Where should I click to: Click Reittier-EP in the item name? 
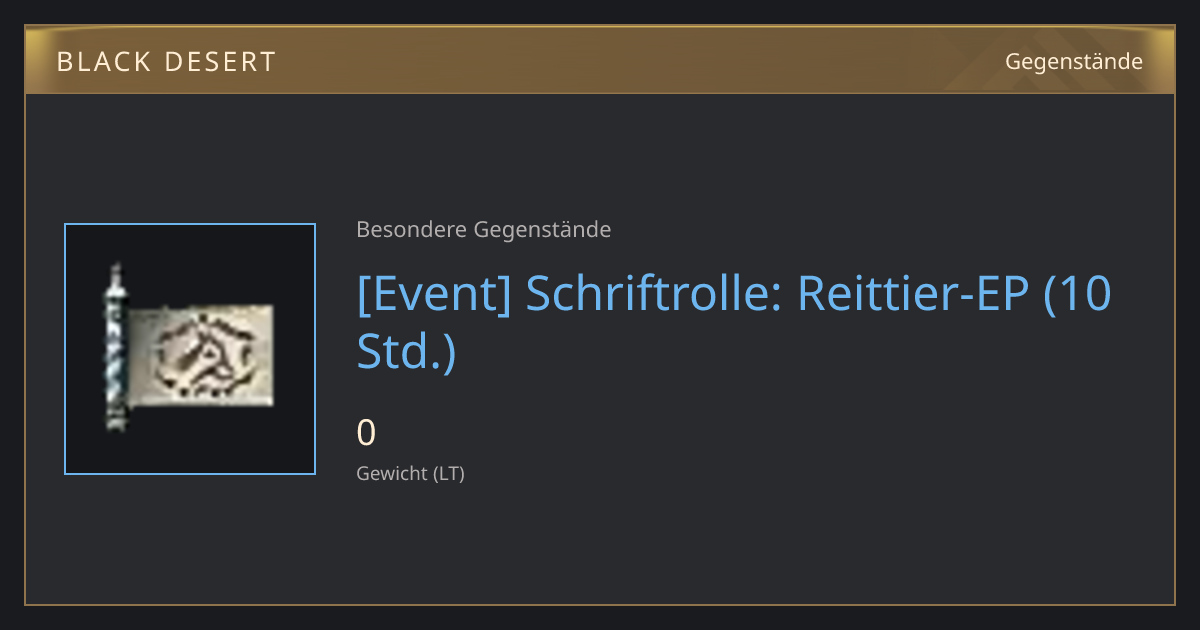pos(914,295)
